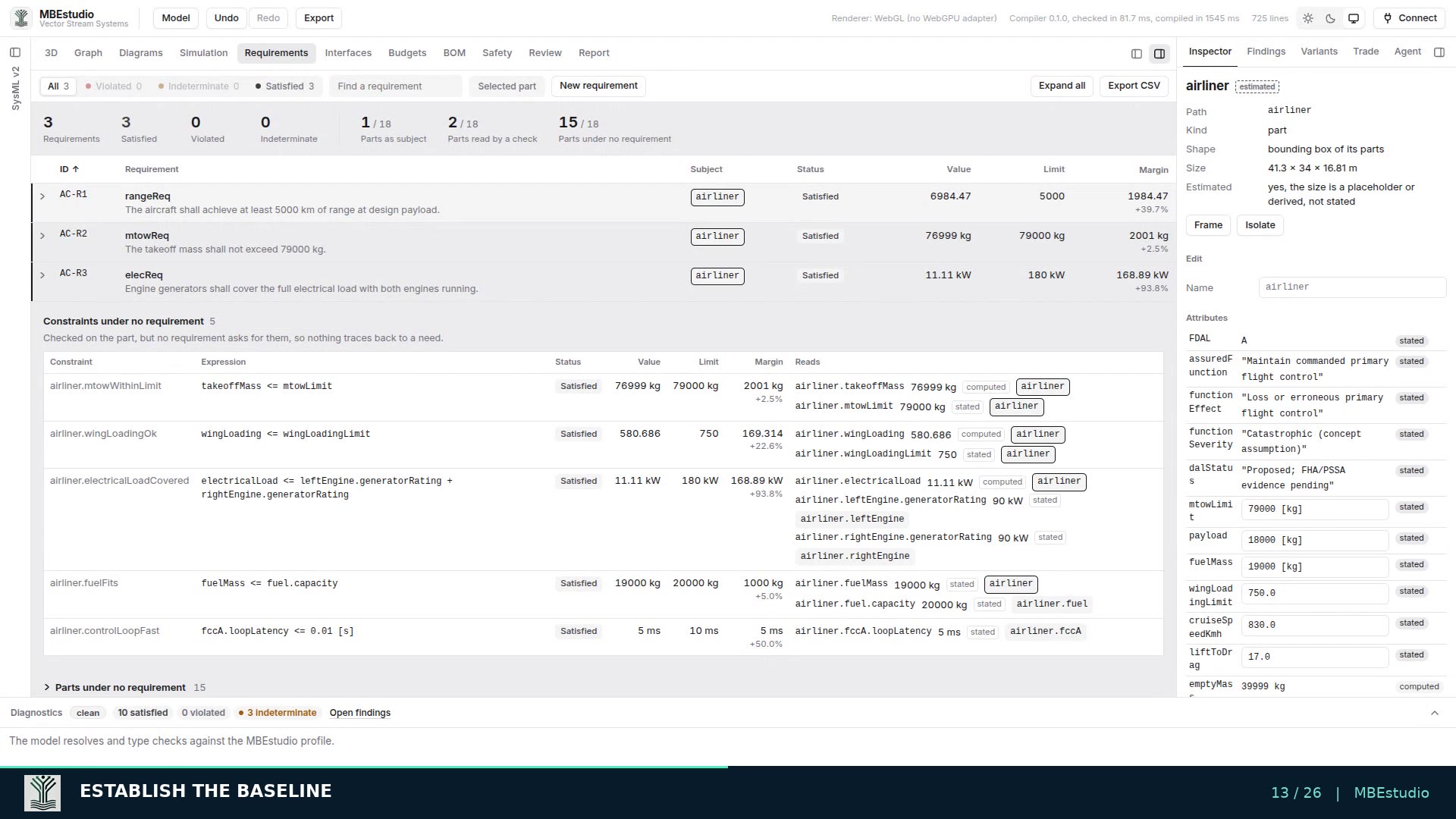Toggle the clean diagnostics chip
Screen dimensions: 1456x819
point(88,713)
